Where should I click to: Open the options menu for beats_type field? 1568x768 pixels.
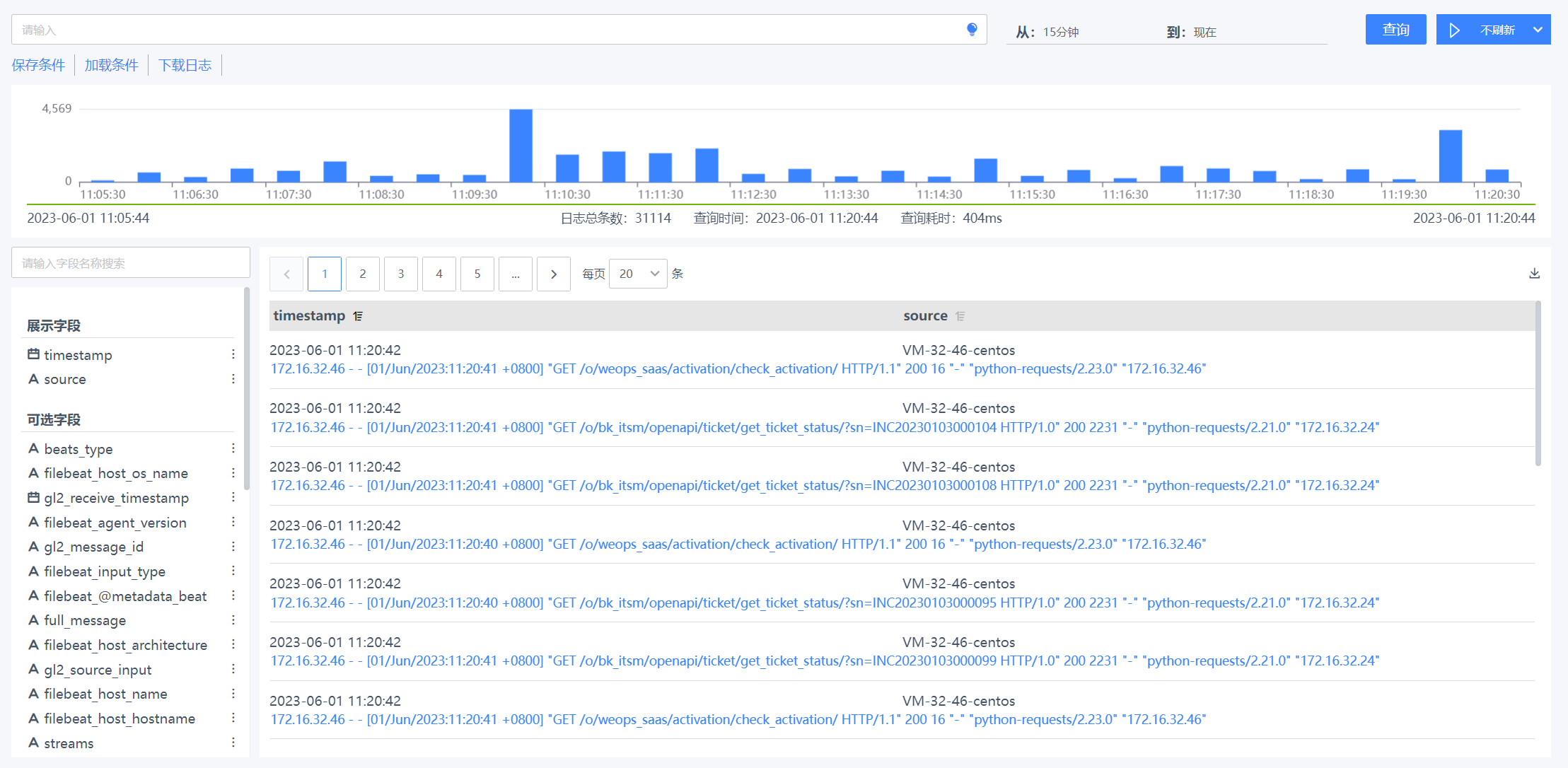[x=233, y=448]
